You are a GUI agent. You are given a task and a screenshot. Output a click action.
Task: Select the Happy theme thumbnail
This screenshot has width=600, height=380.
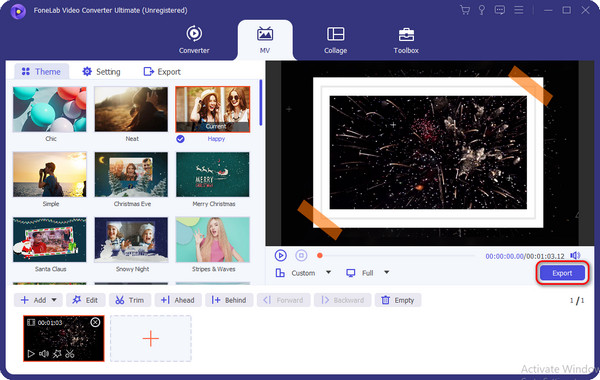(x=213, y=109)
